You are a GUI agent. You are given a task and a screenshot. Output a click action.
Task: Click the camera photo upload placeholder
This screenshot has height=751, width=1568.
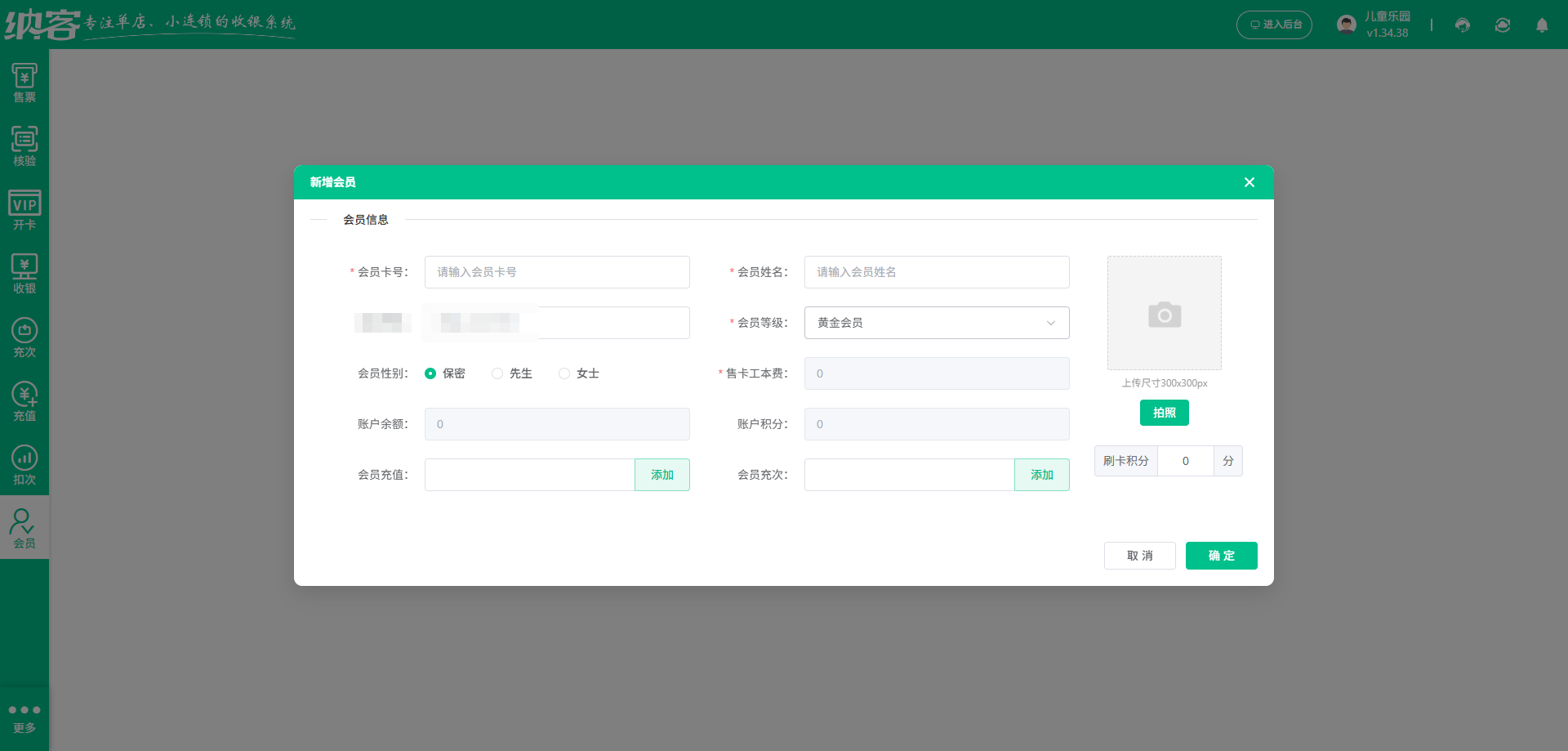[1164, 313]
